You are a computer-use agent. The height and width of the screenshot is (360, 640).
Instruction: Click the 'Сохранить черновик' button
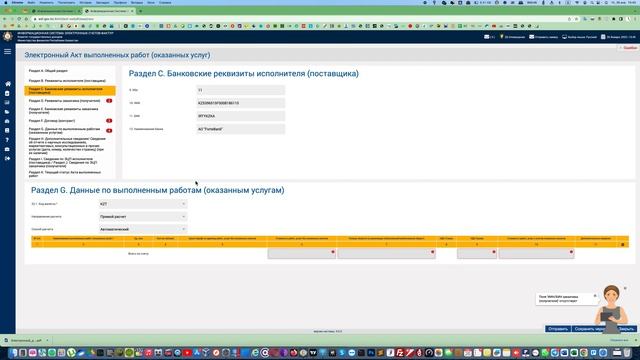[x=590, y=329]
